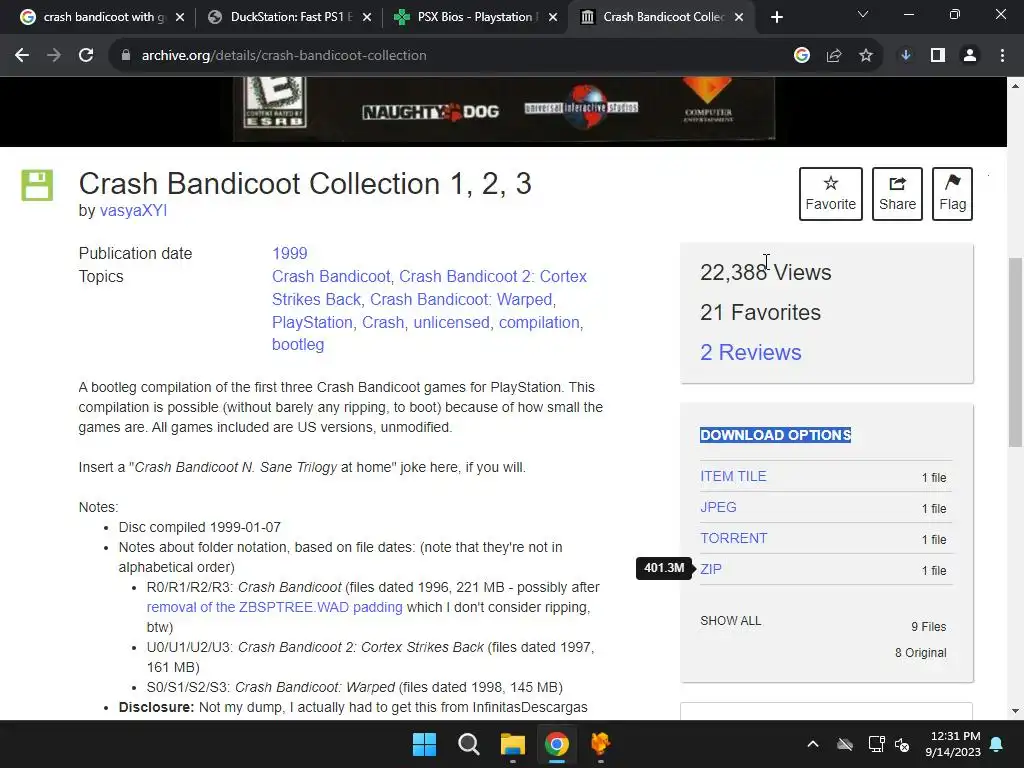1024x768 pixels.
Task: Open Chrome profile avatar
Action: 970,56
